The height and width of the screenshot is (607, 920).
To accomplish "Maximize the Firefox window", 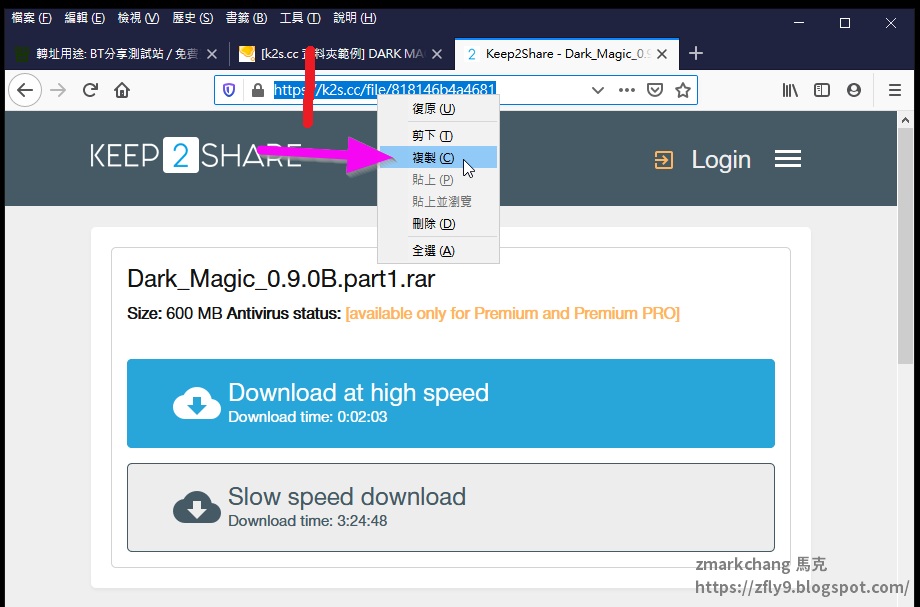I will [x=845, y=23].
